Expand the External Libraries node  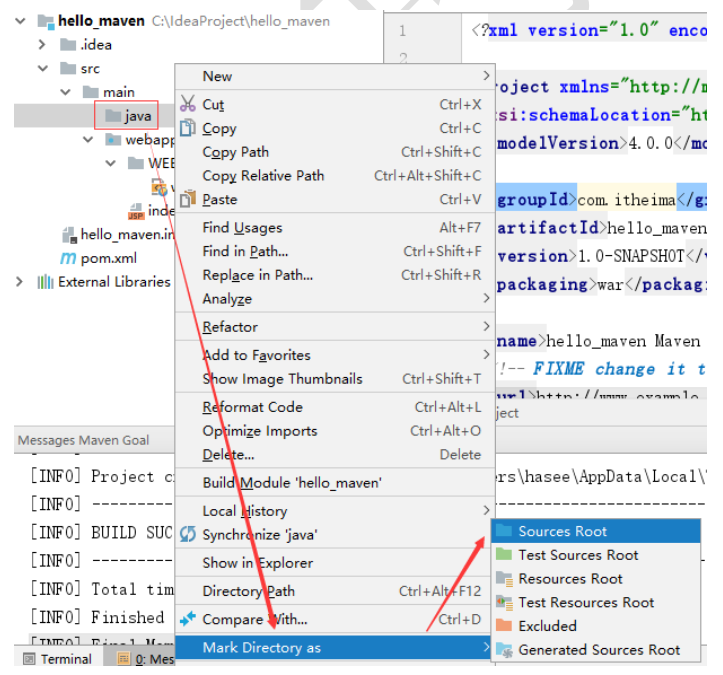[19, 281]
